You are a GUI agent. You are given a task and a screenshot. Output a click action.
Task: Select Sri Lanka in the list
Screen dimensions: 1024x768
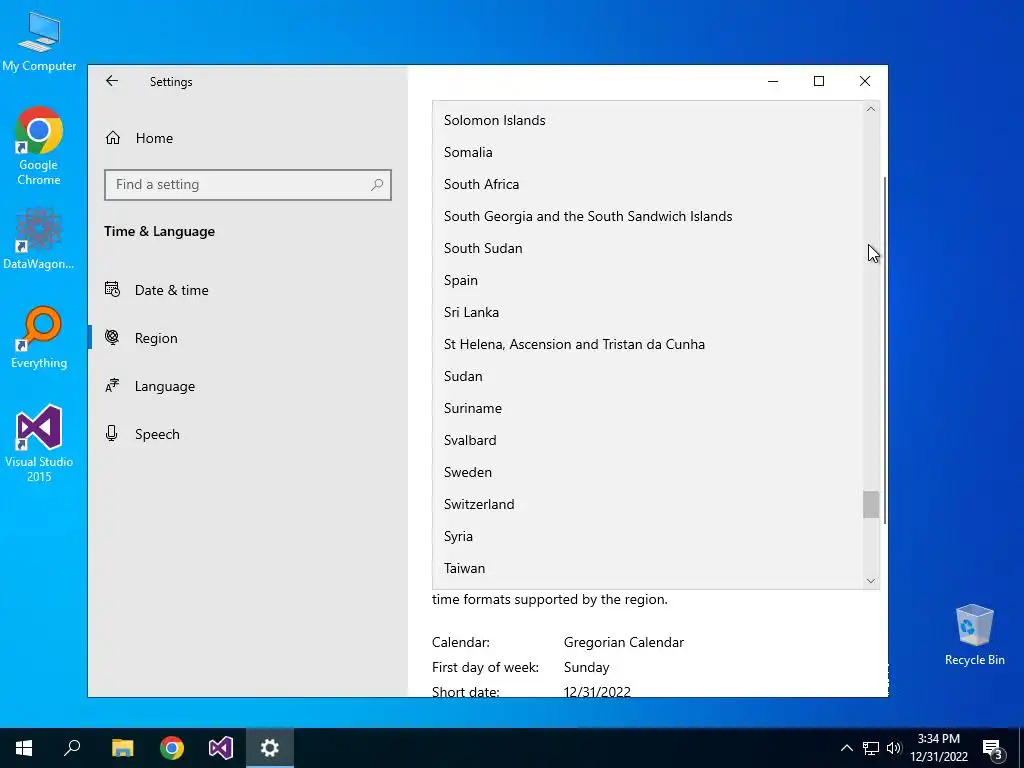647,312
